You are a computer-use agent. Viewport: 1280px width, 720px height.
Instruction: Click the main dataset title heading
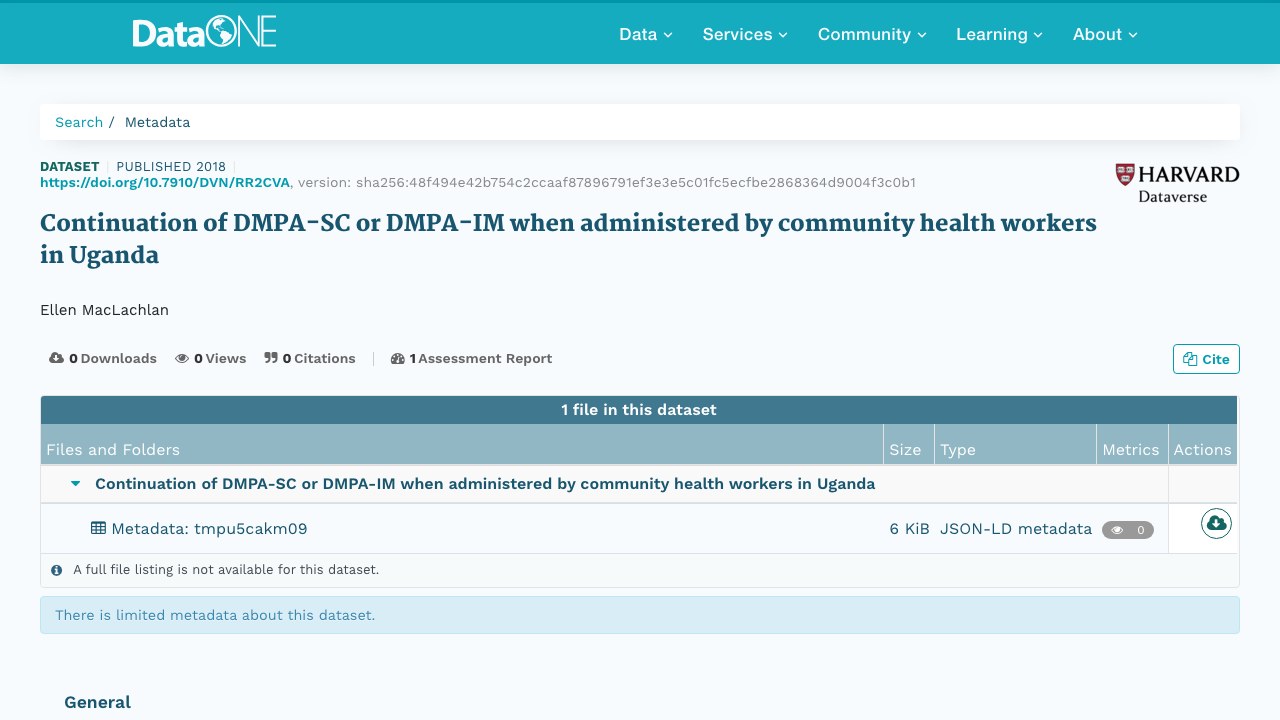pyautogui.click(x=568, y=239)
